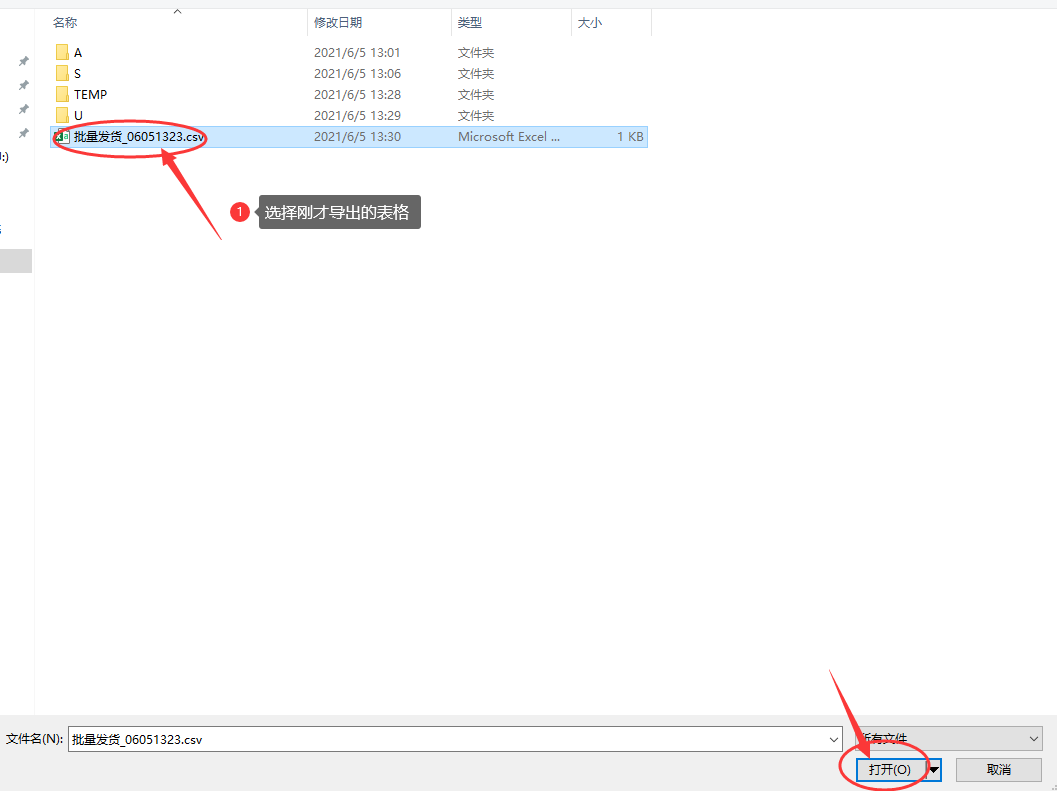1057x791 pixels.
Task: Click the 大小 column header
Action: (590, 22)
